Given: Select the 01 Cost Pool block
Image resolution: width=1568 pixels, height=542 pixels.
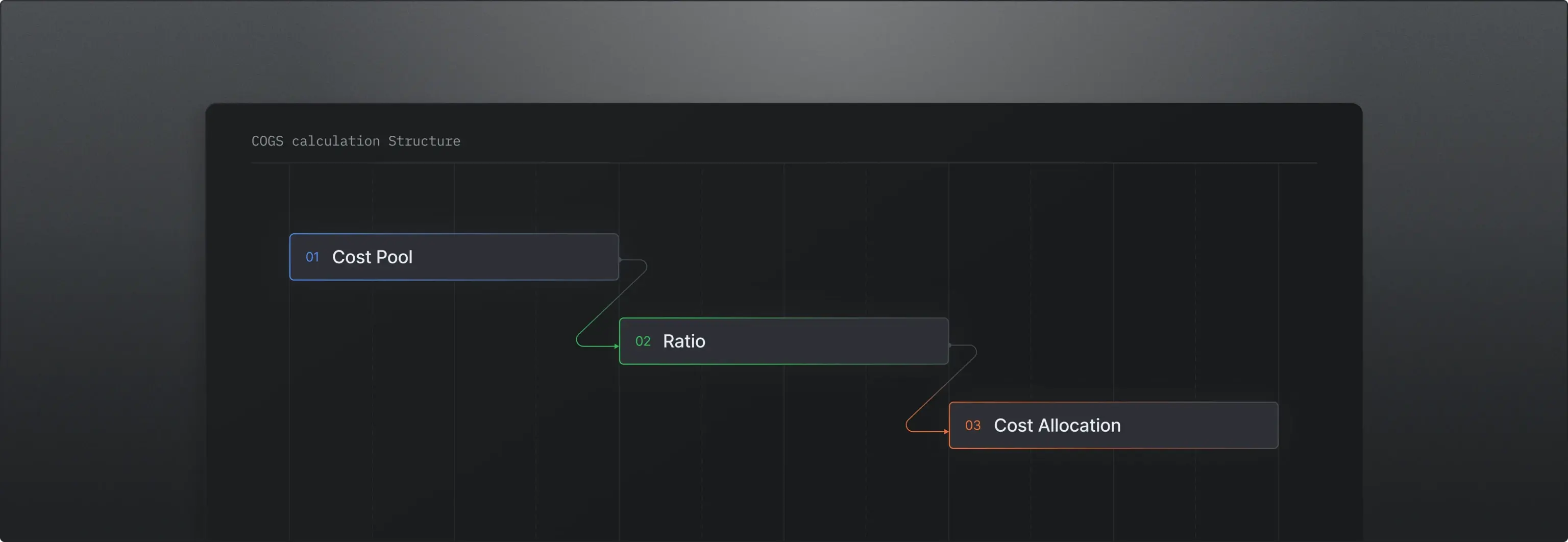Looking at the screenshot, I should click(x=454, y=257).
